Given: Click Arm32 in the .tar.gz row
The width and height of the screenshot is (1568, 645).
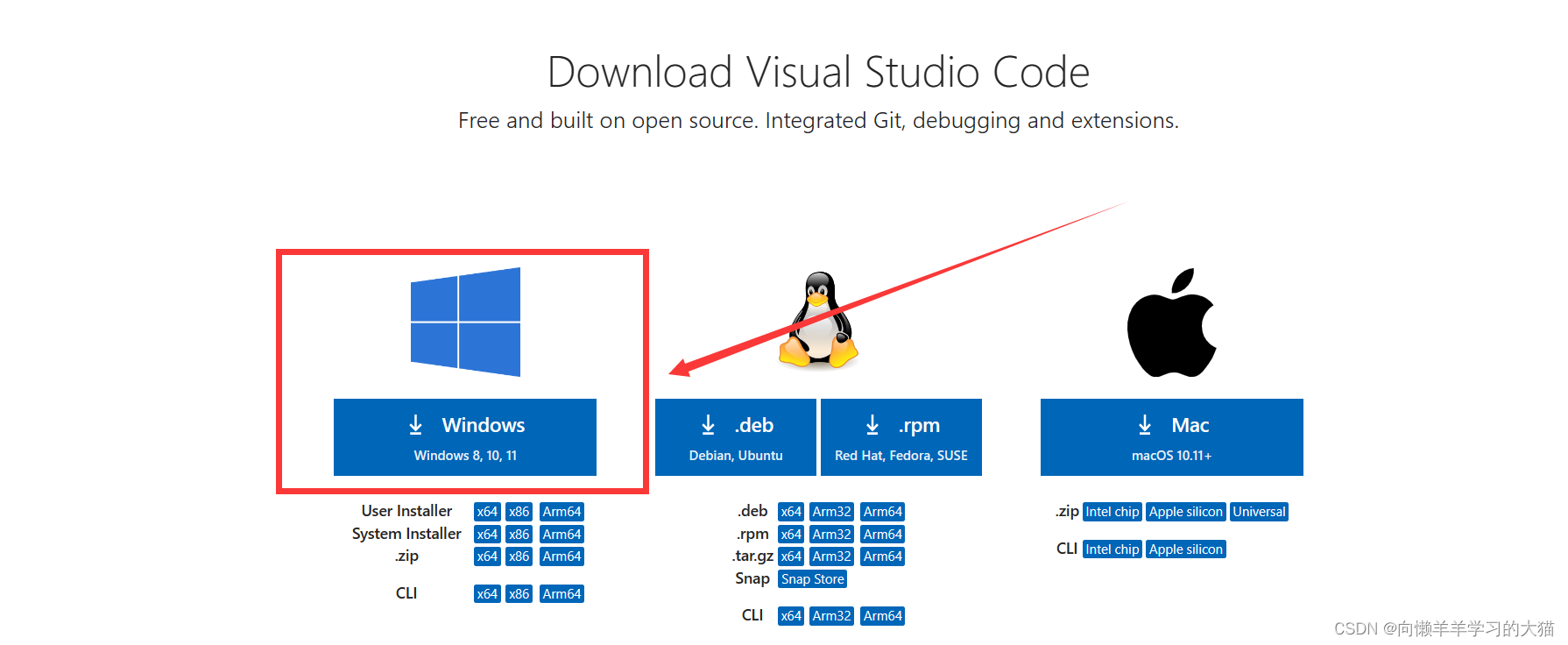Looking at the screenshot, I should click(x=831, y=556).
